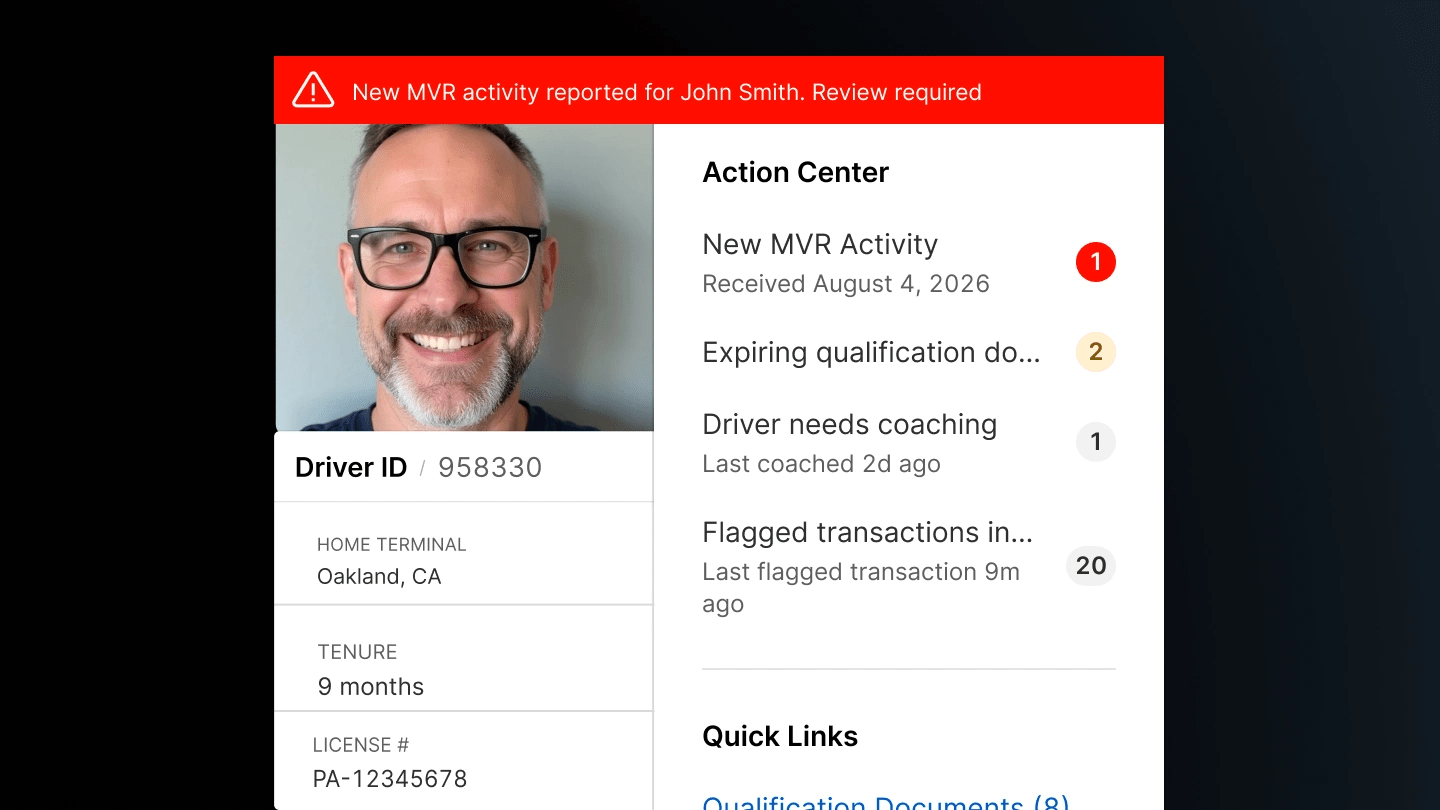
Task: Click the Quick Links heading
Action: pyautogui.click(x=780, y=737)
